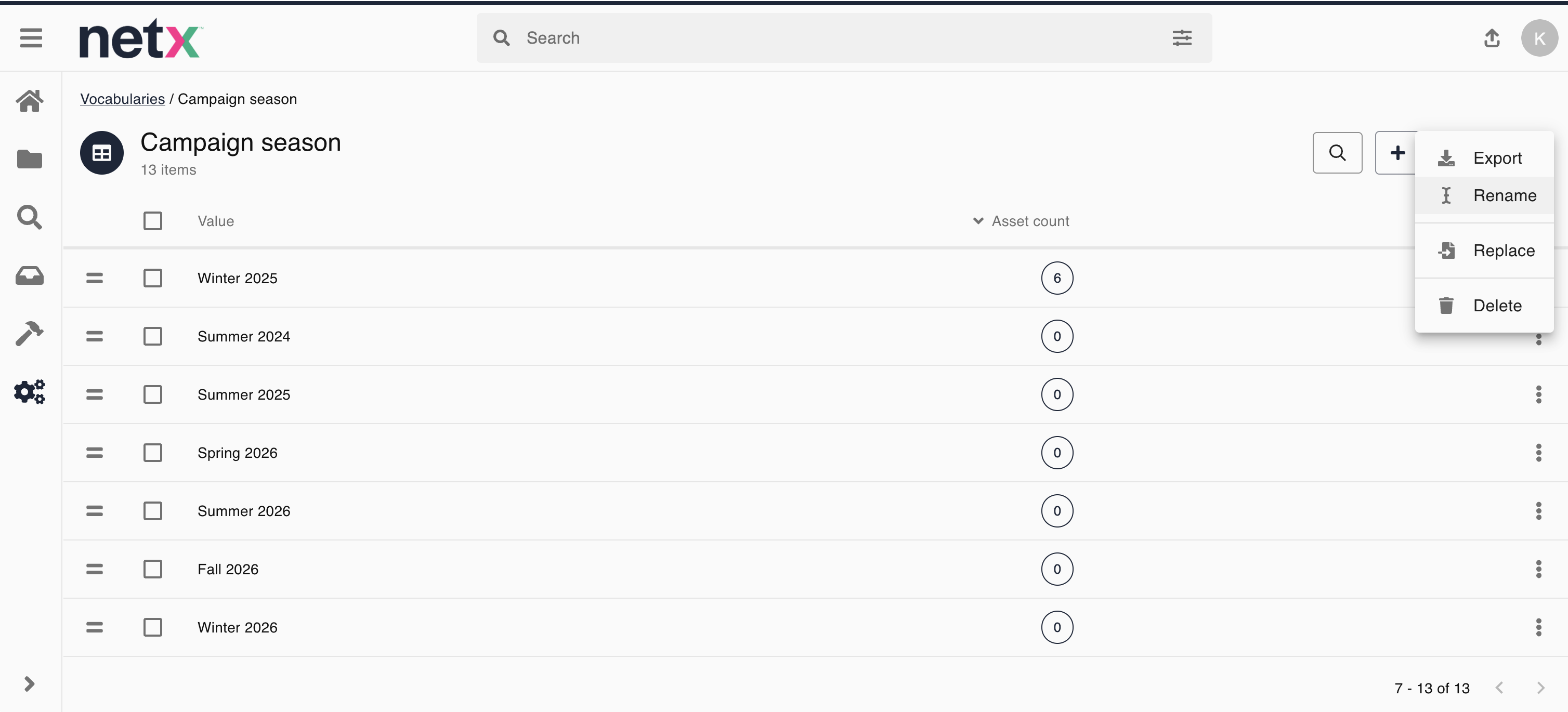Open advanced search filter sliders icon
This screenshot has width=1568, height=712.
click(x=1182, y=38)
